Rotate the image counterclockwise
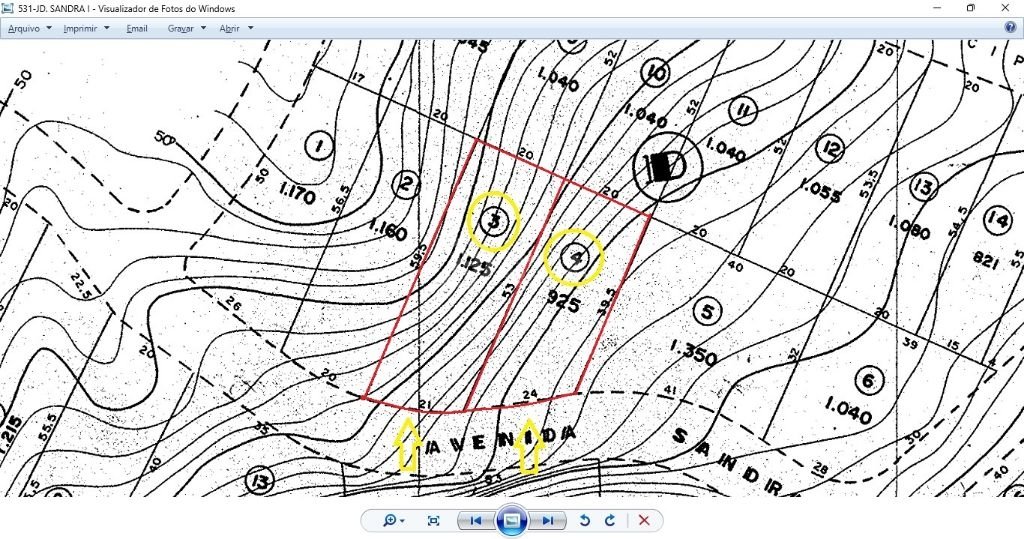 [586, 520]
